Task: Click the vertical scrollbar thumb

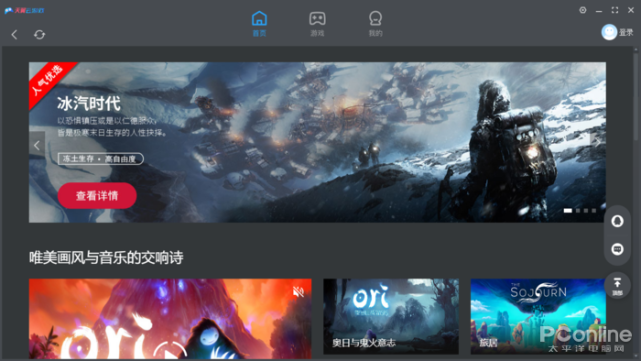Action: point(636,96)
